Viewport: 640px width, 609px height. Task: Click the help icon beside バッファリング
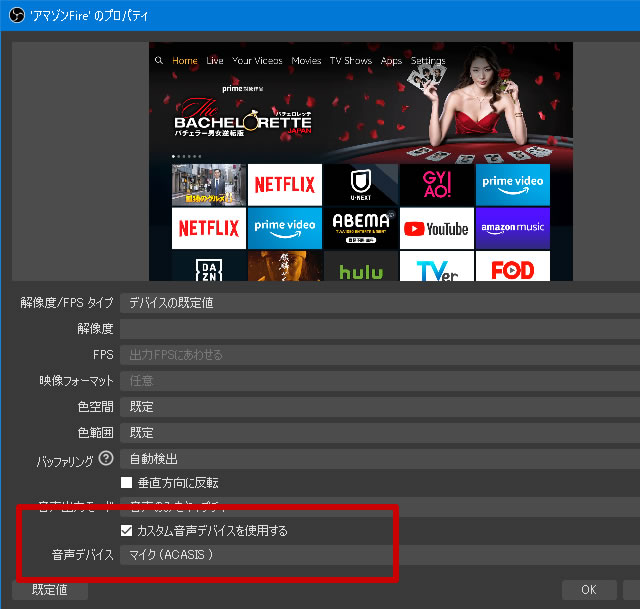(x=104, y=459)
